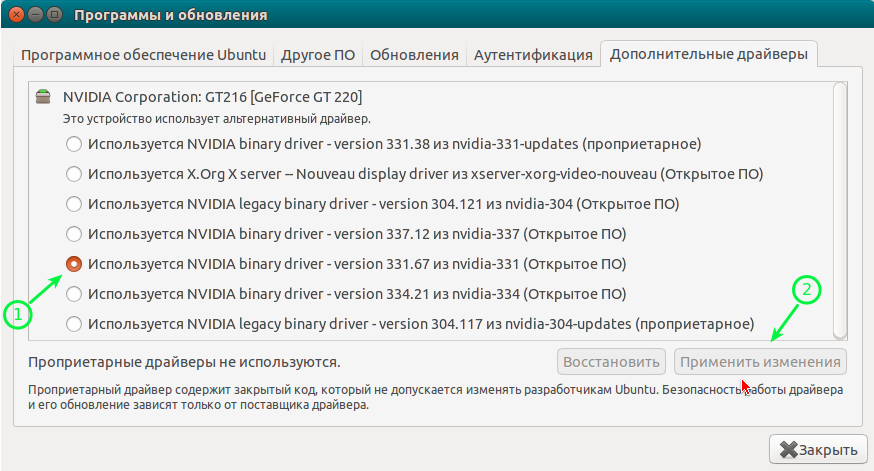Click the driver list vertical scrollbar

840,211
